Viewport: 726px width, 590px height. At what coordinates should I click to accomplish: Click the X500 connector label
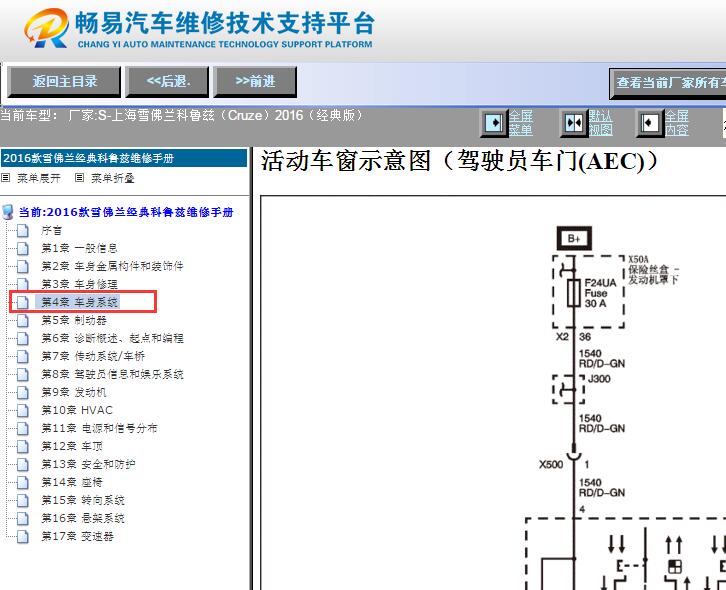pos(551,464)
